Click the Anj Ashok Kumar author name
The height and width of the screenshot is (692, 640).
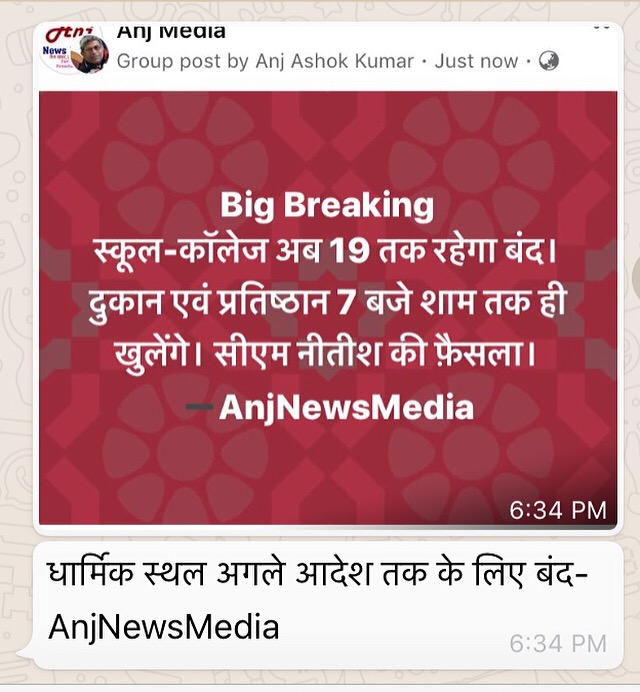(334, 61)
